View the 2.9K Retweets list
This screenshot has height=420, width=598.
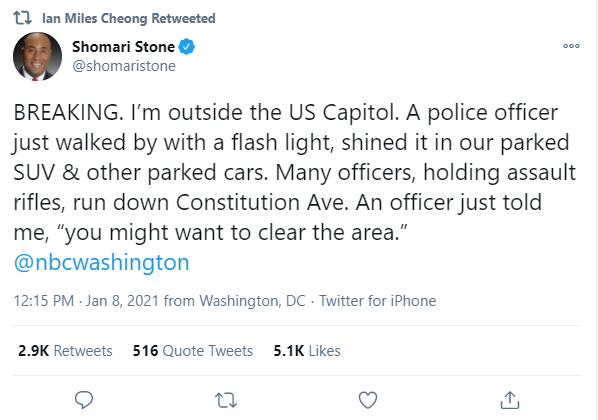[65, 351]
